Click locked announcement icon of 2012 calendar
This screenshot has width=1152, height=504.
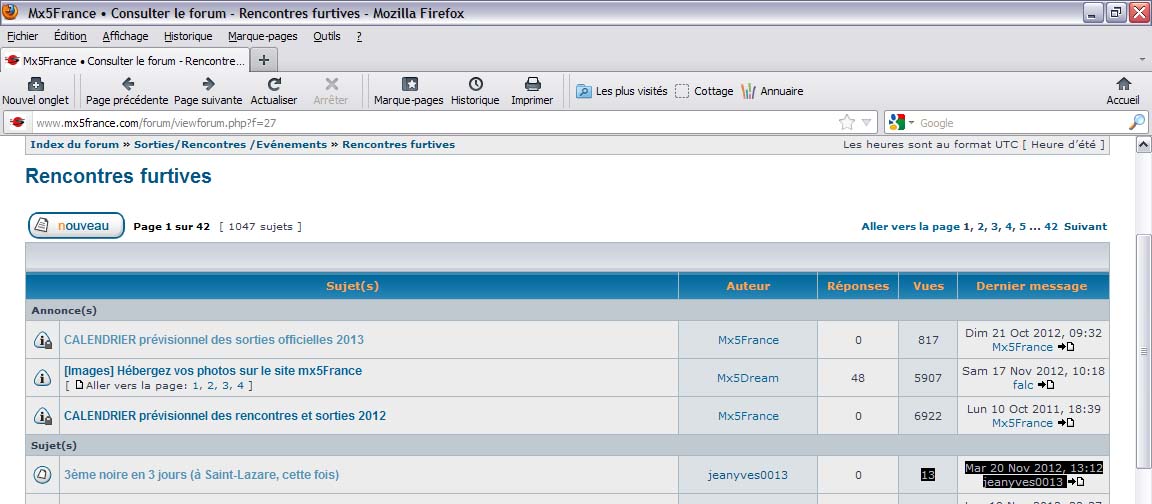click(43, 417)
